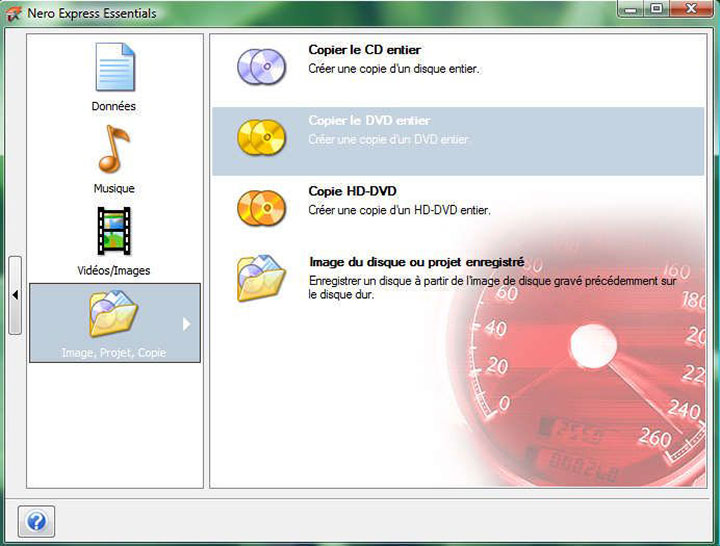This screenshot has width=720, height=546.
Task: Click 'Créer une copie d'un DVD entier' description
Action: [x=388, y=140]
